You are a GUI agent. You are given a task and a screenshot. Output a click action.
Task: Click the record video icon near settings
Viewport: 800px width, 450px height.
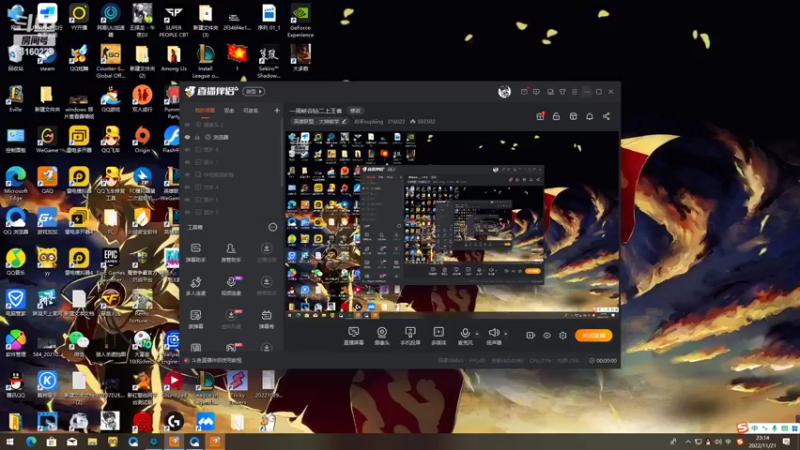pos(530,335)
